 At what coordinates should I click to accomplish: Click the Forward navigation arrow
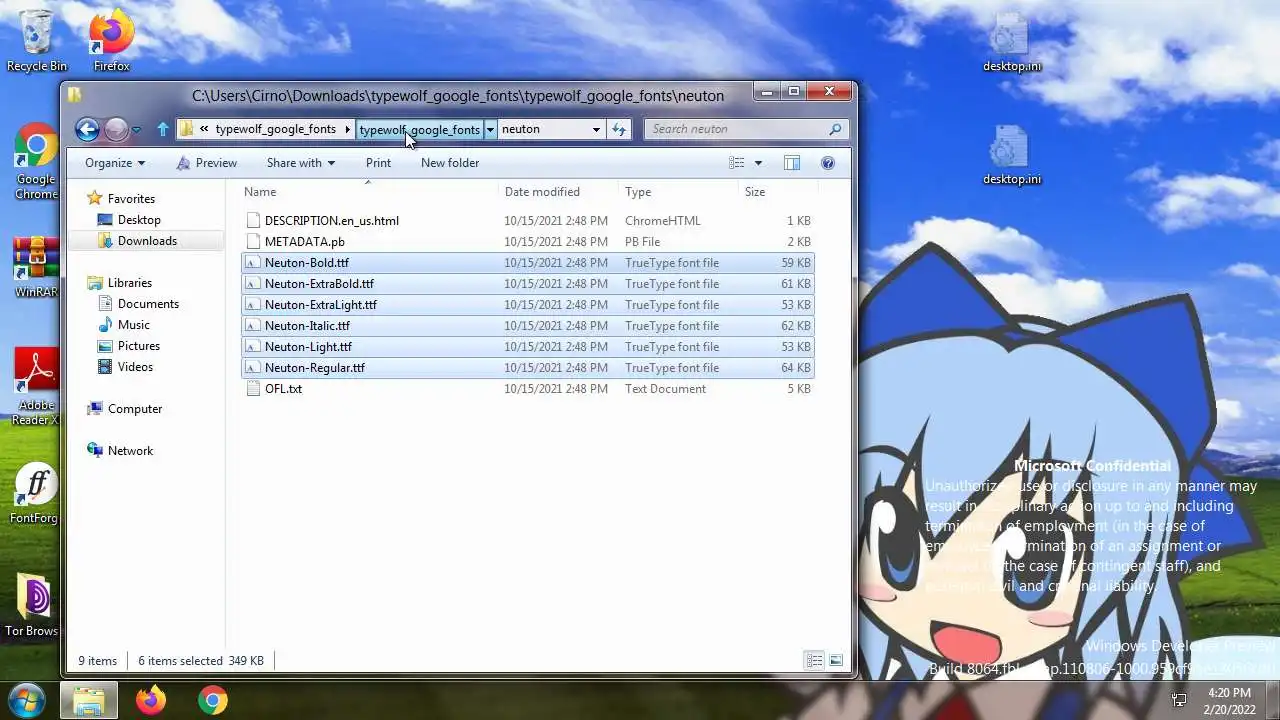point(116,129)
